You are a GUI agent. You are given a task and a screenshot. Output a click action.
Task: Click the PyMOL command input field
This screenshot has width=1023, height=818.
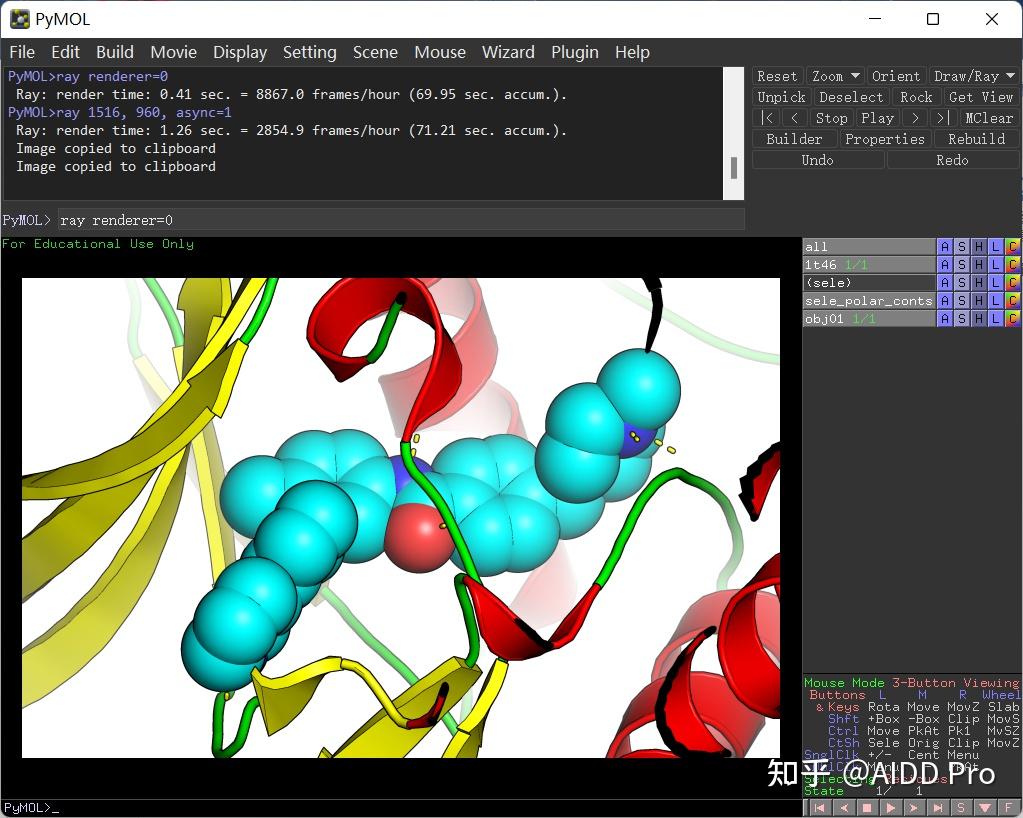(400, 220)
